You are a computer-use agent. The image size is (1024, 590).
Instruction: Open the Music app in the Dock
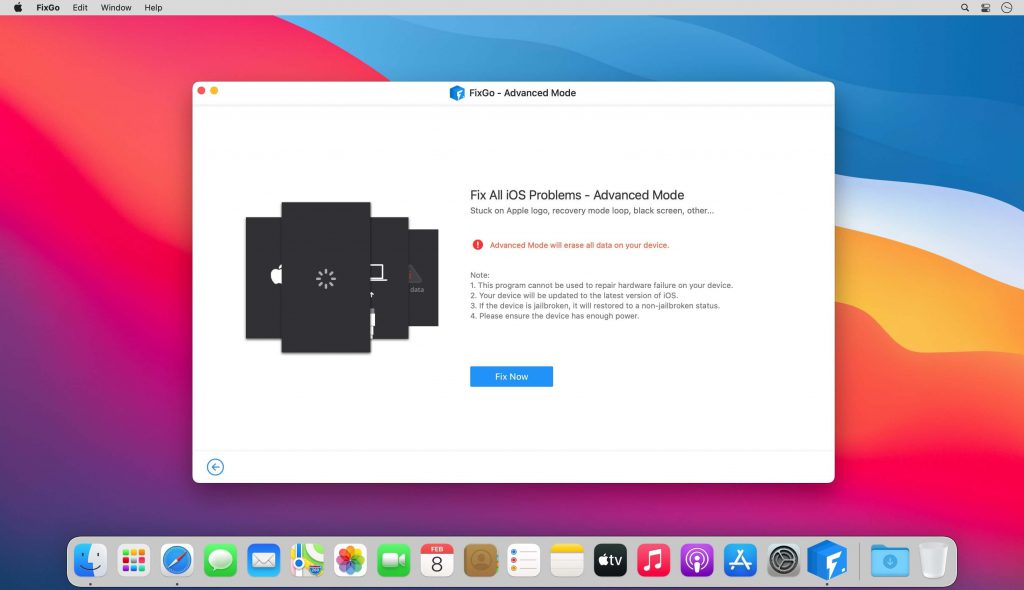[x=653, y=560]
